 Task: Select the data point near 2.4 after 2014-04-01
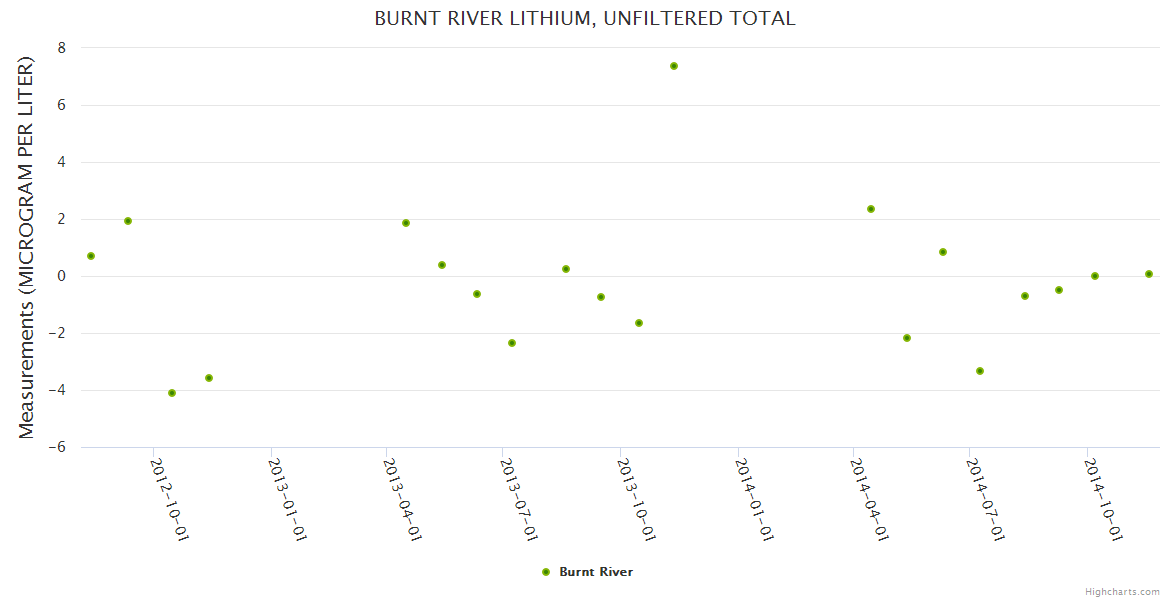tap(871, 209)
